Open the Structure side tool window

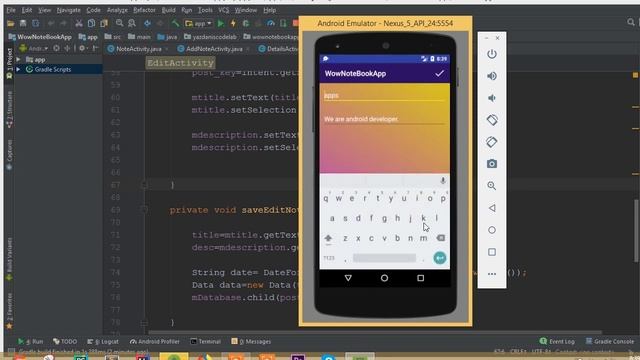(9, 109)
